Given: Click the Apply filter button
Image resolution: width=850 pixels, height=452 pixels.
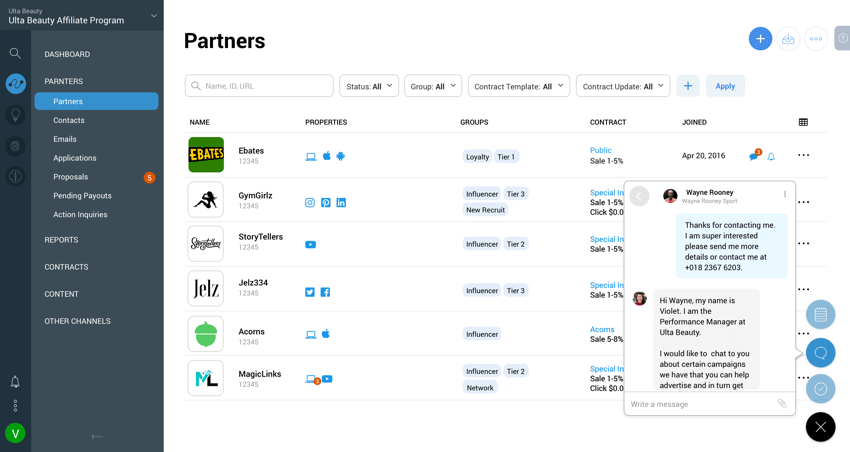Looking at the screenshot, I should point(725,86).
